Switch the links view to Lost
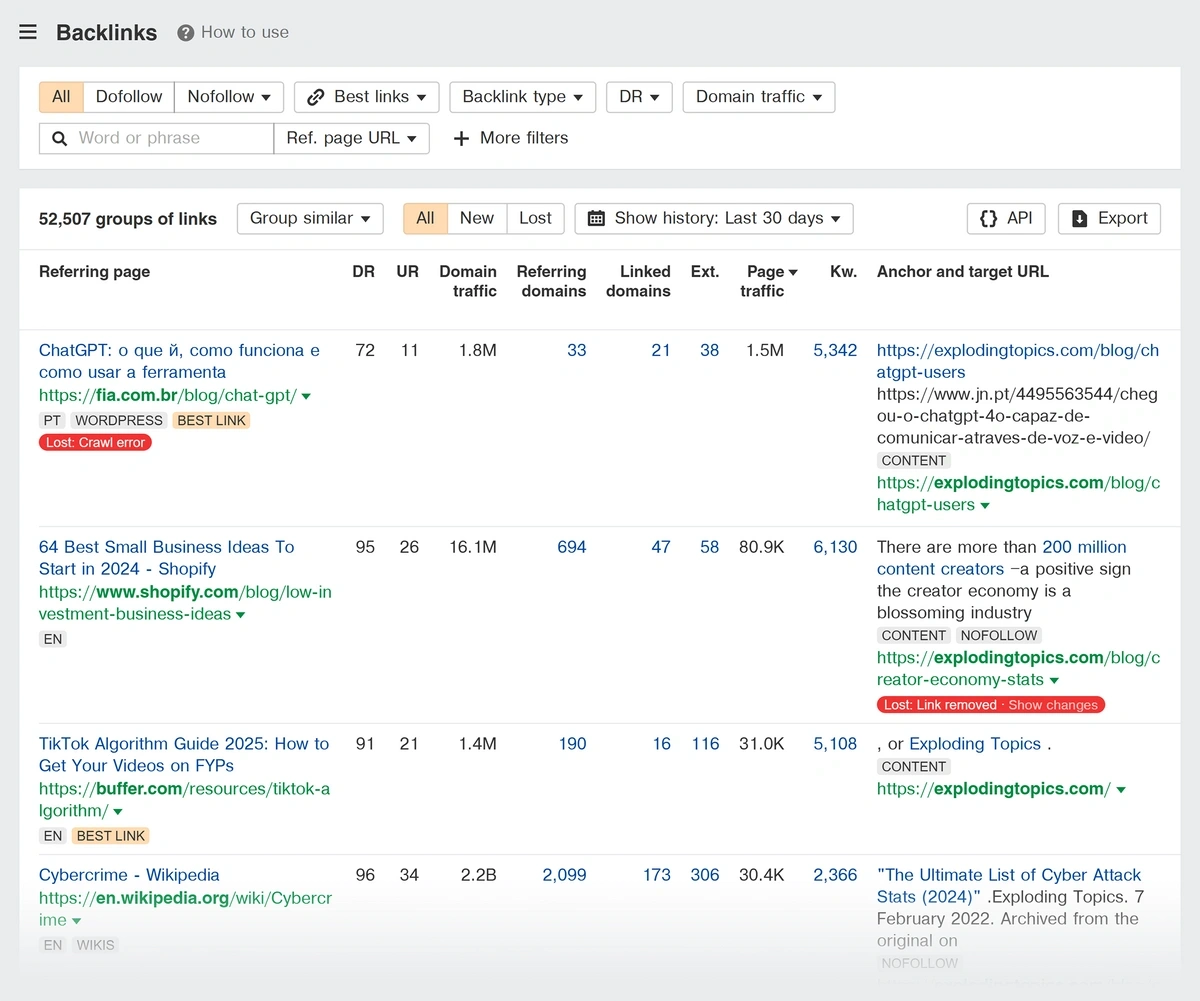Viewport: 1200px width, 1001px height. pyautogui.click(x=535, y=218)
